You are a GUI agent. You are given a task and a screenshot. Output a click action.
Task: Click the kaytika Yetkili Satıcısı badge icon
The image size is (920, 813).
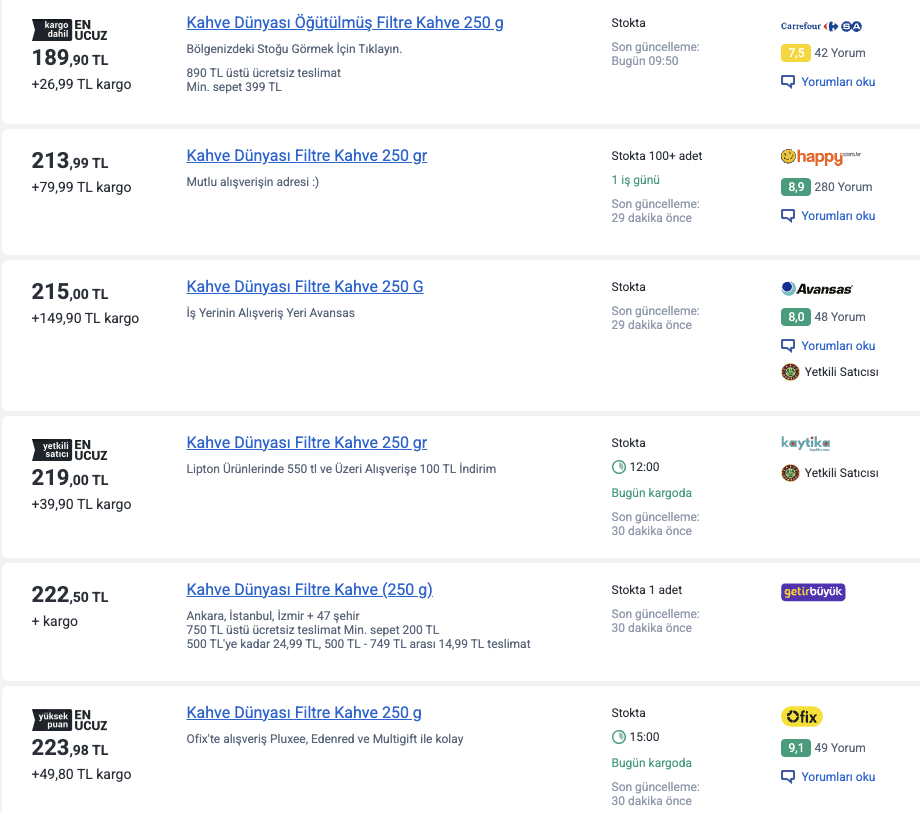790,473
